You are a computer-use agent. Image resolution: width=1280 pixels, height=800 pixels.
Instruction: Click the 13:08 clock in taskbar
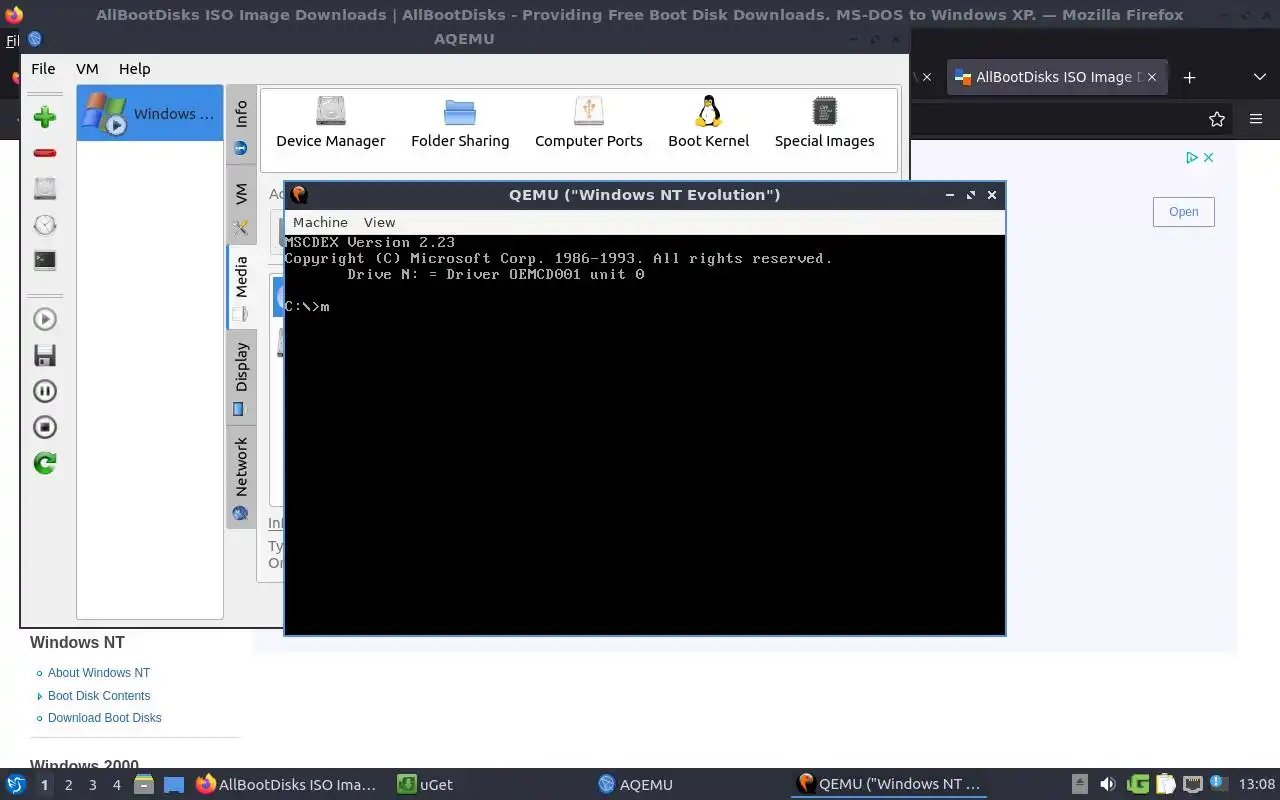click(1257, 785)
